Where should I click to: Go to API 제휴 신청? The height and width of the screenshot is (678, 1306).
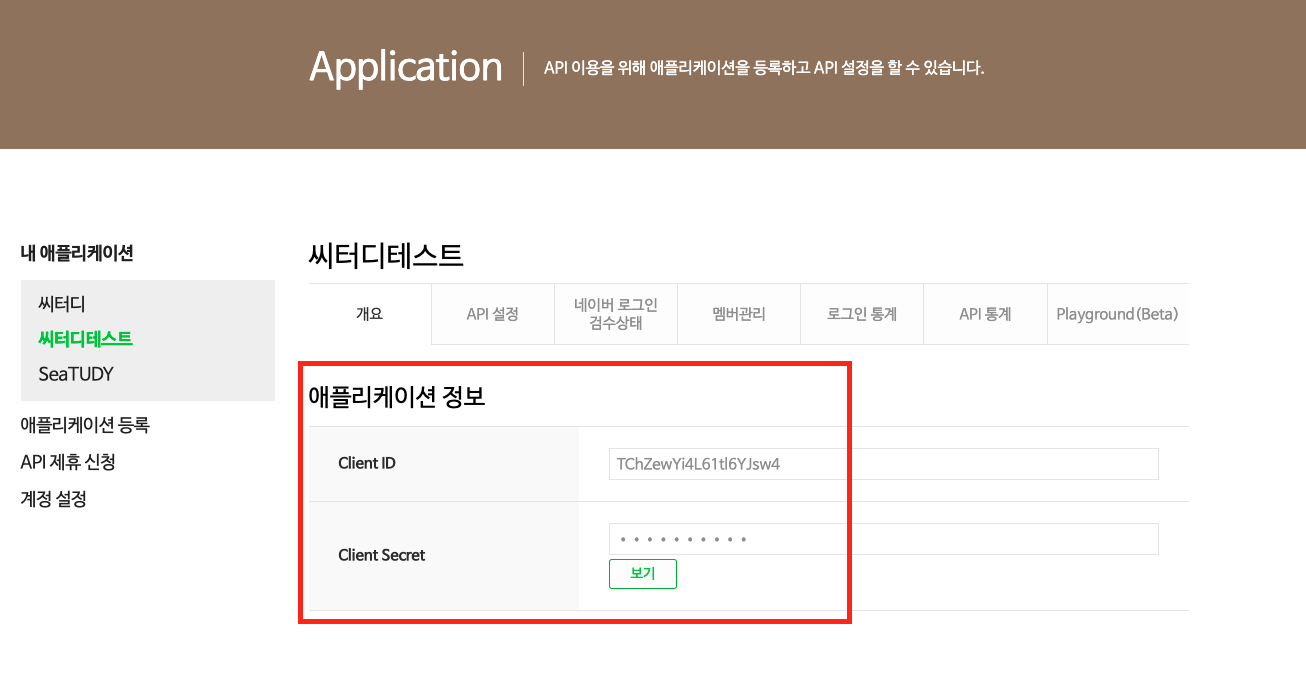pyautogui.click(x=68, y=462)
